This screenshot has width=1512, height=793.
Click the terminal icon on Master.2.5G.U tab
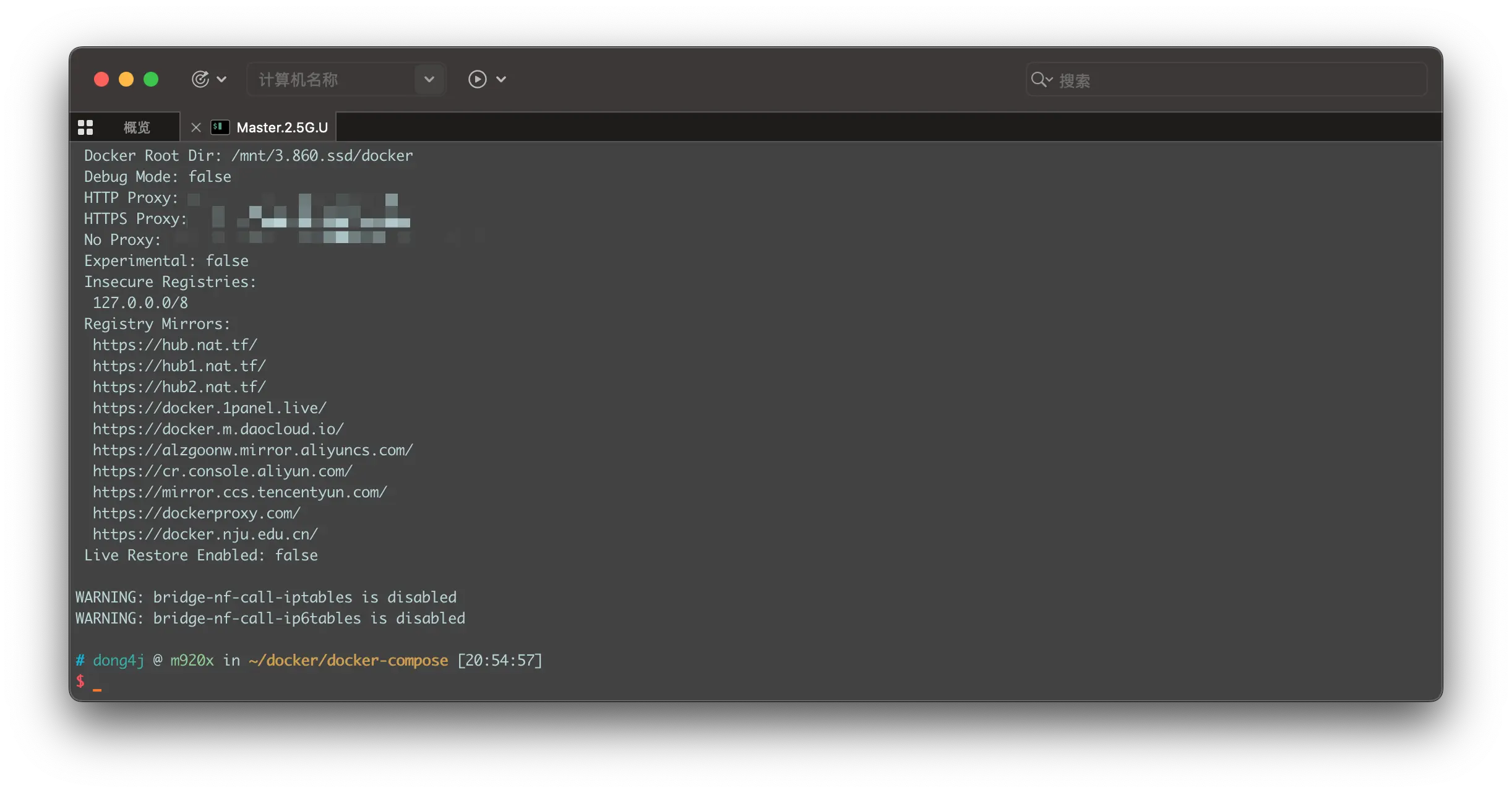tap(220, 127)
